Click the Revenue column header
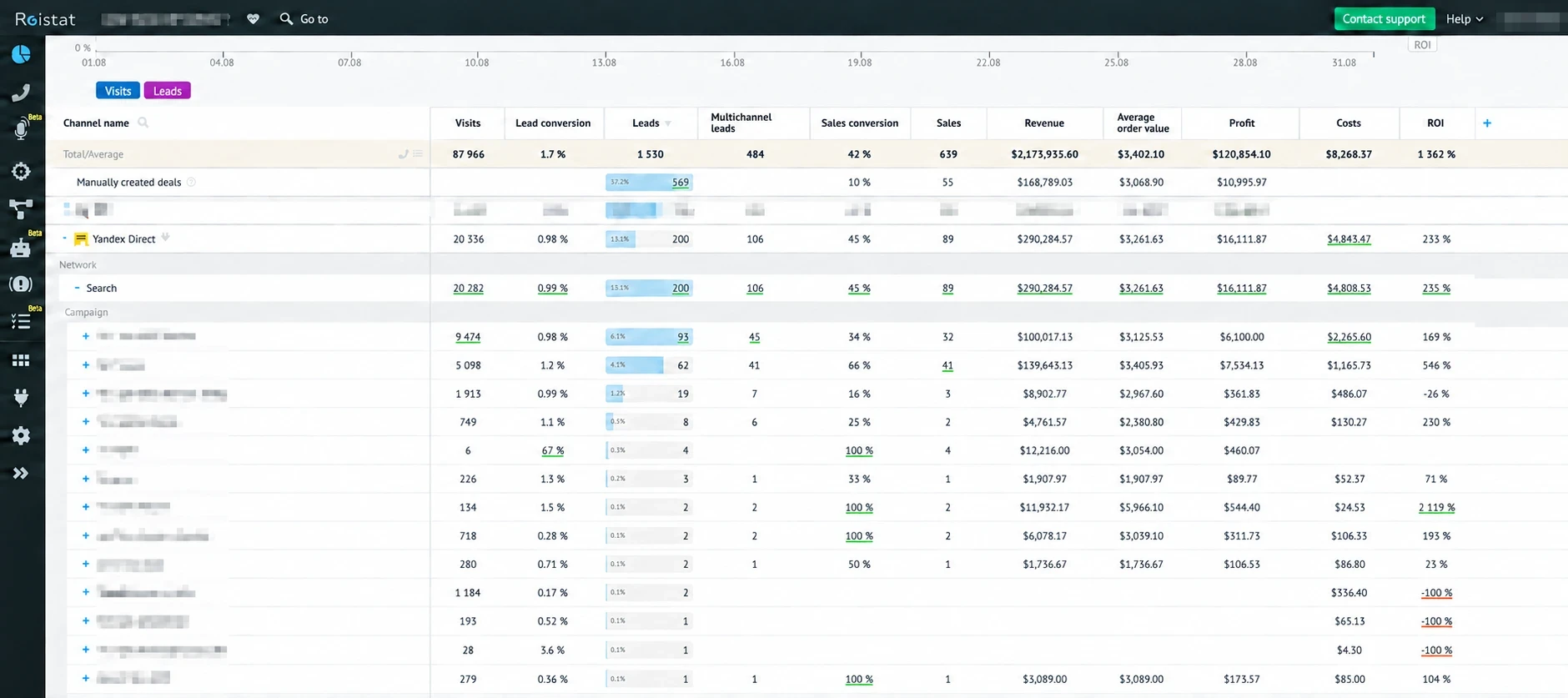This screenshot has height=698, width=1568. pos(1044,123)
